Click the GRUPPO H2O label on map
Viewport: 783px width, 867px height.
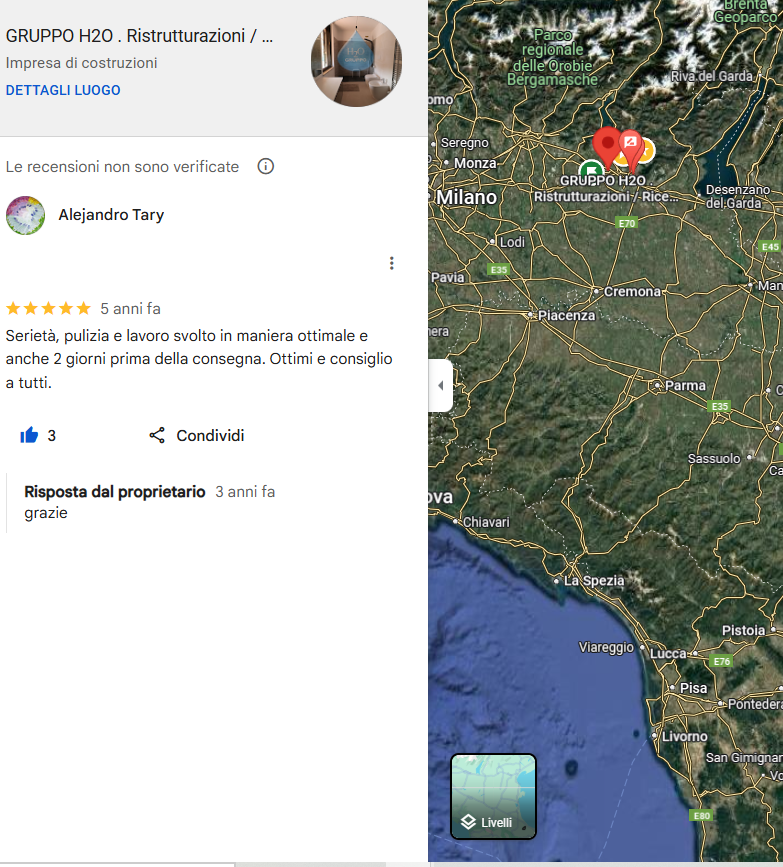606,189
